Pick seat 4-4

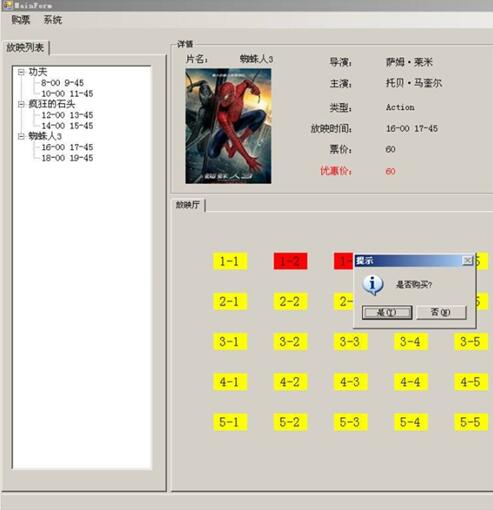(x=411, y=382)
